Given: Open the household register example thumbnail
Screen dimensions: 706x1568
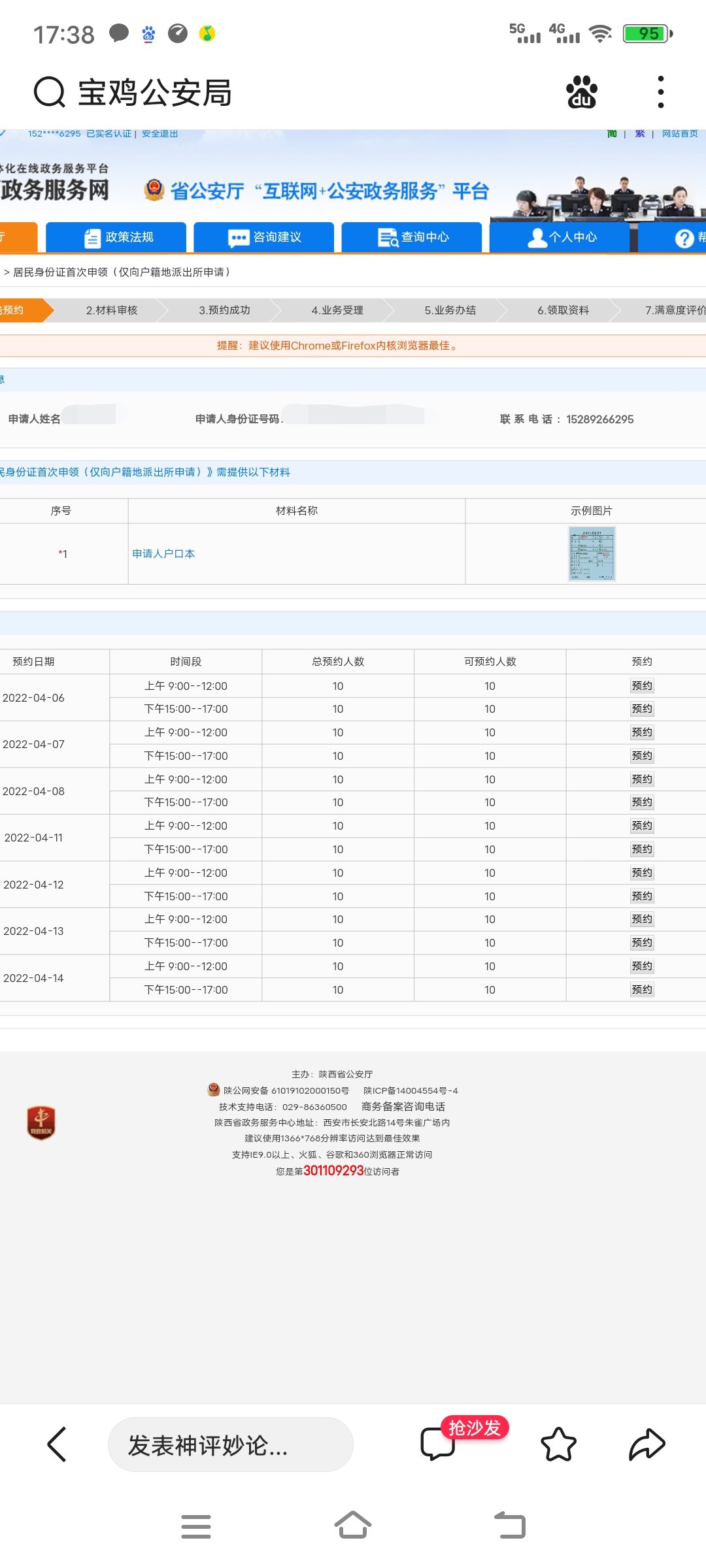Looking at the screenshot, I should [x=592, y=554].
